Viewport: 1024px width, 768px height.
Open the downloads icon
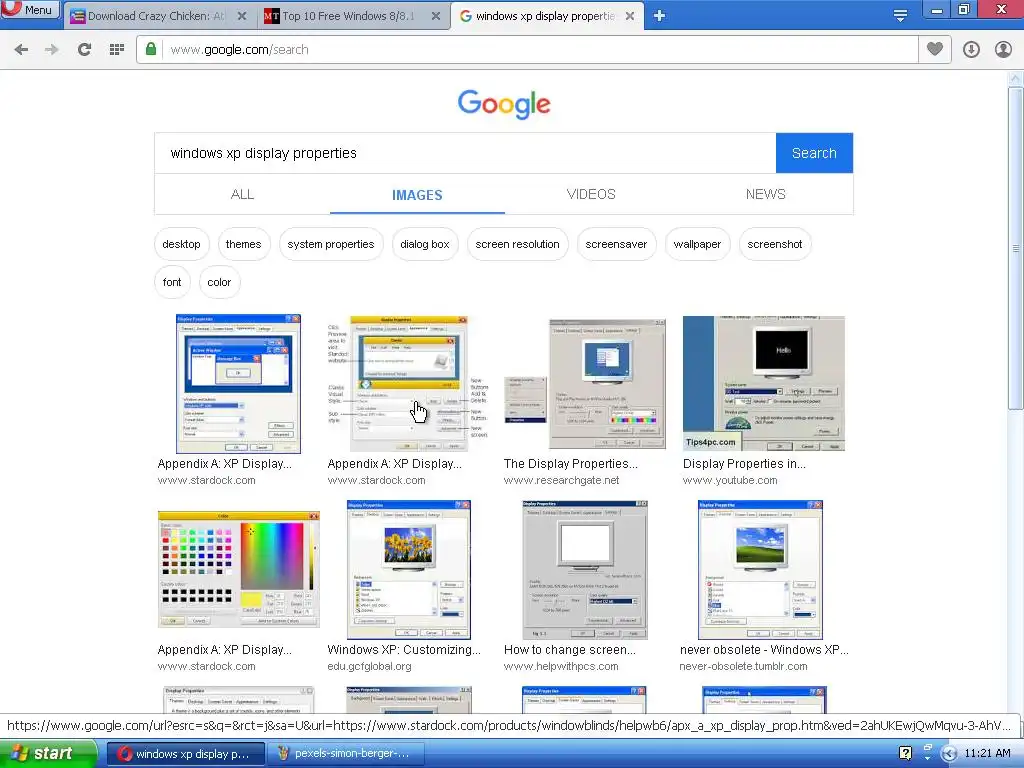coord(971,50)
